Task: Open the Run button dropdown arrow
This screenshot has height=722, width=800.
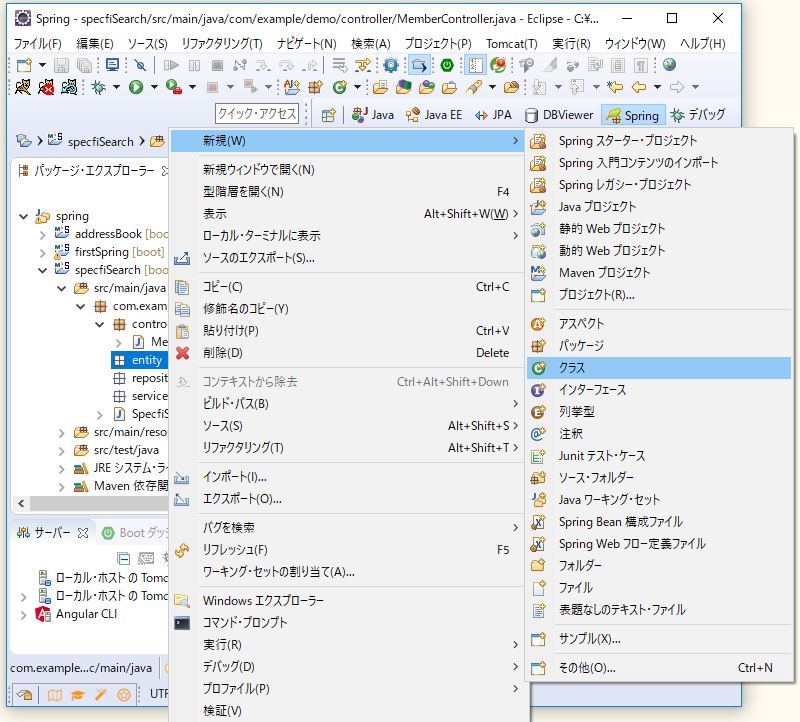Action: point(154,87)
